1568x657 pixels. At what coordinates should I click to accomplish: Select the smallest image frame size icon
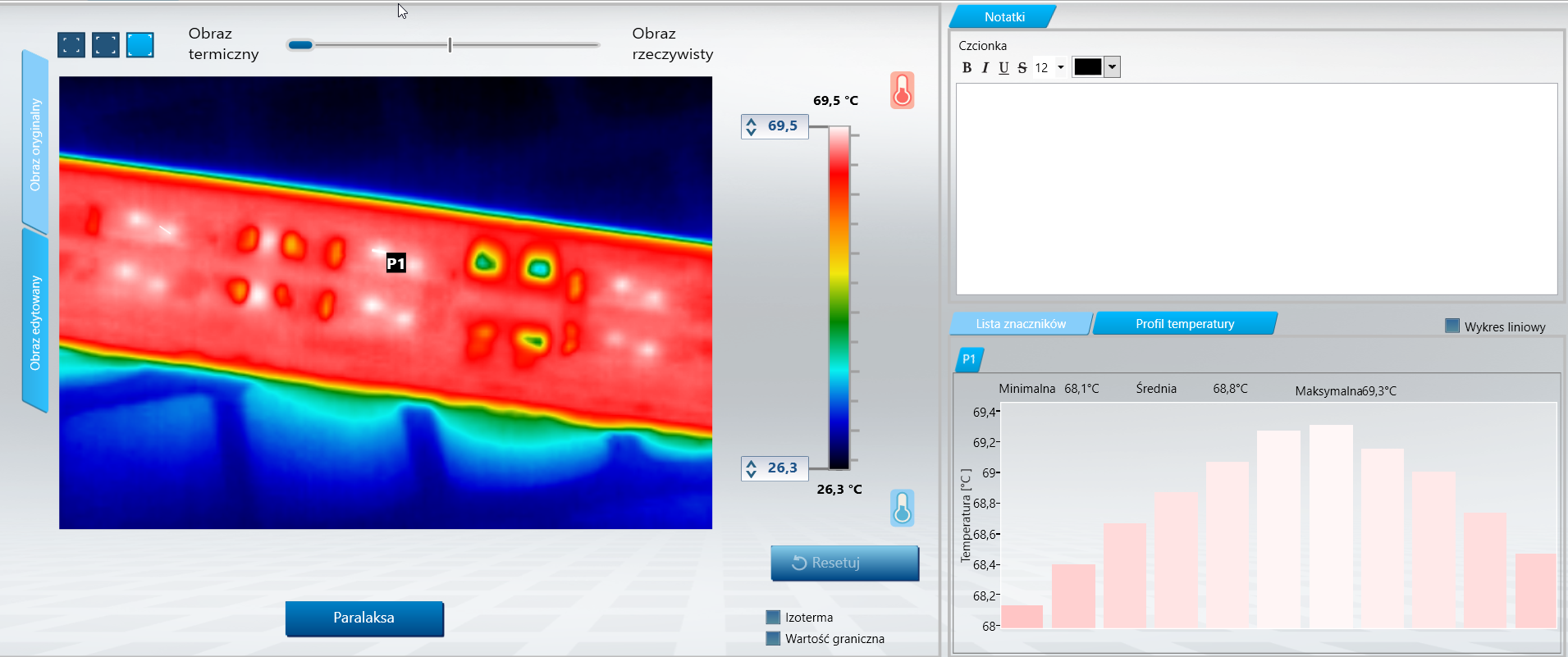(71, 45)
